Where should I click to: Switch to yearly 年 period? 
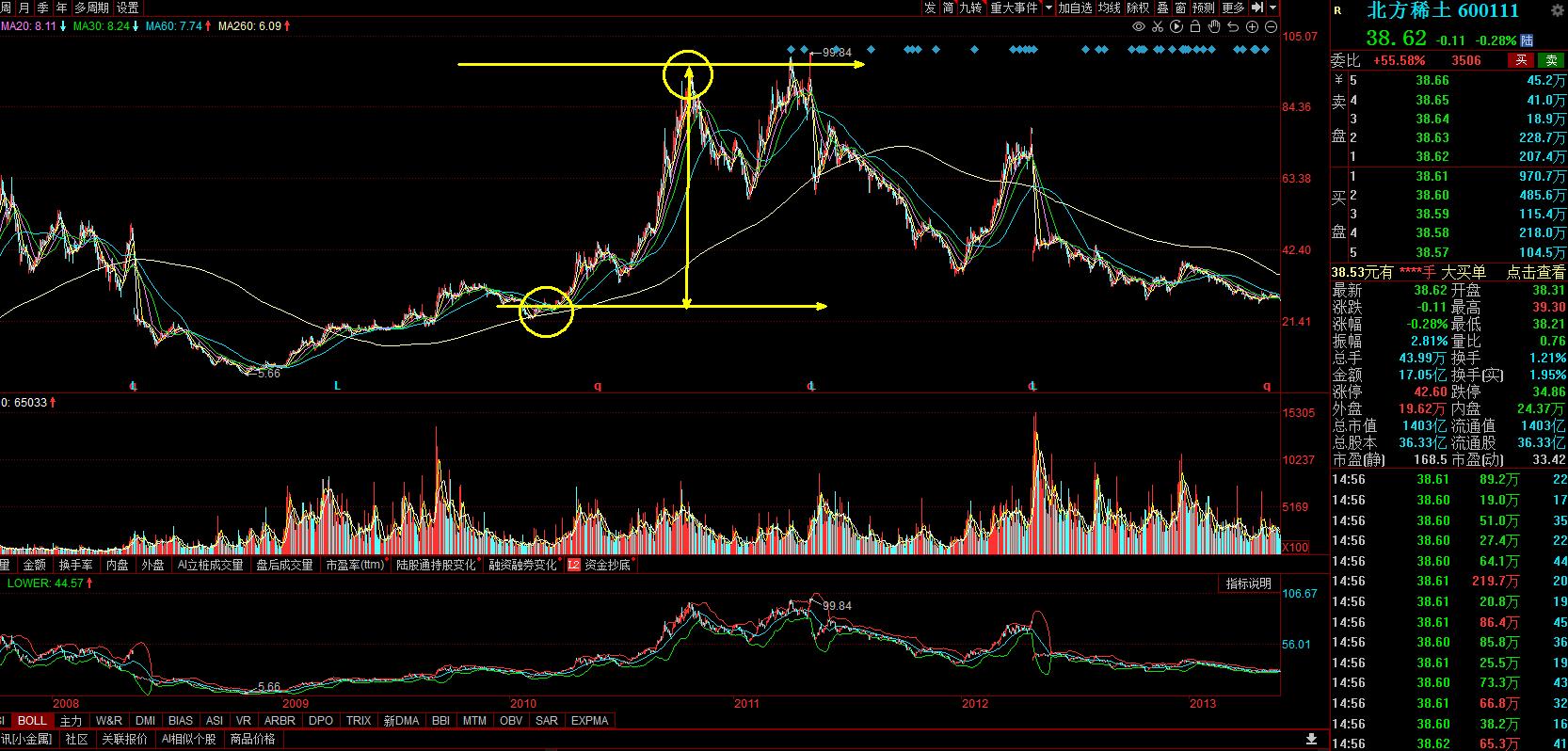pyautogui.click(x=62, y=8)
